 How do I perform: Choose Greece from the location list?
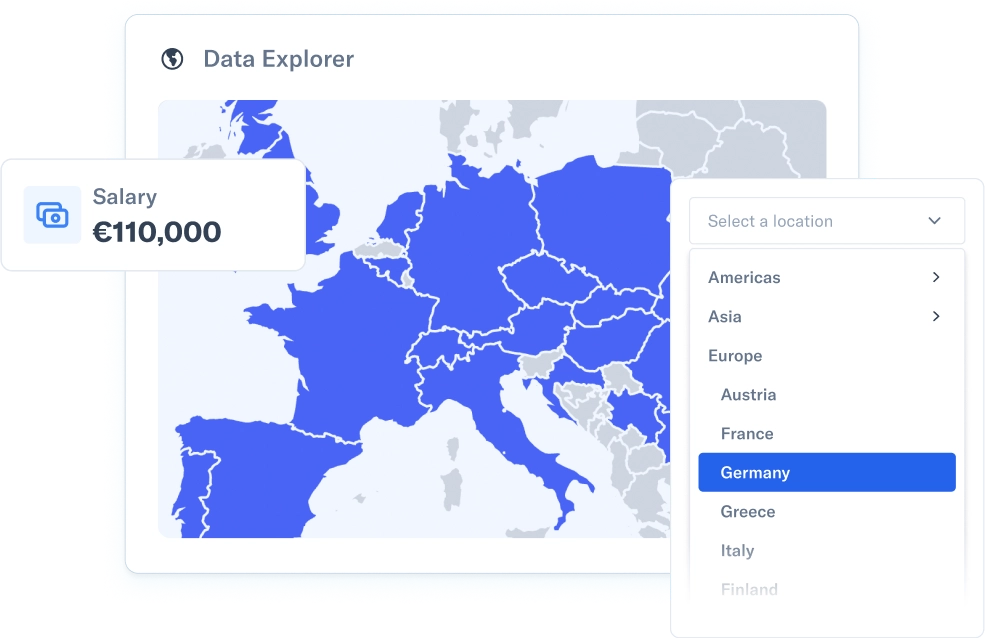point(748,511)
